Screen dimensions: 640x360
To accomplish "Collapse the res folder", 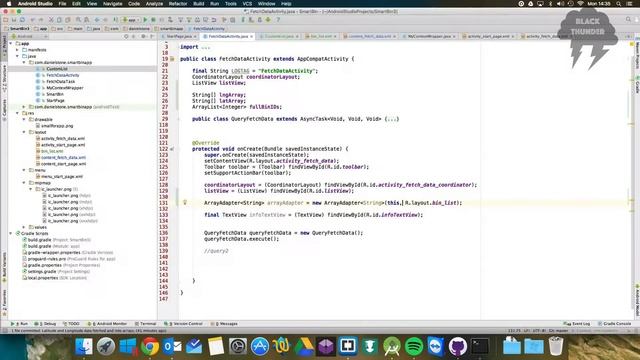I will coord(17,113).
